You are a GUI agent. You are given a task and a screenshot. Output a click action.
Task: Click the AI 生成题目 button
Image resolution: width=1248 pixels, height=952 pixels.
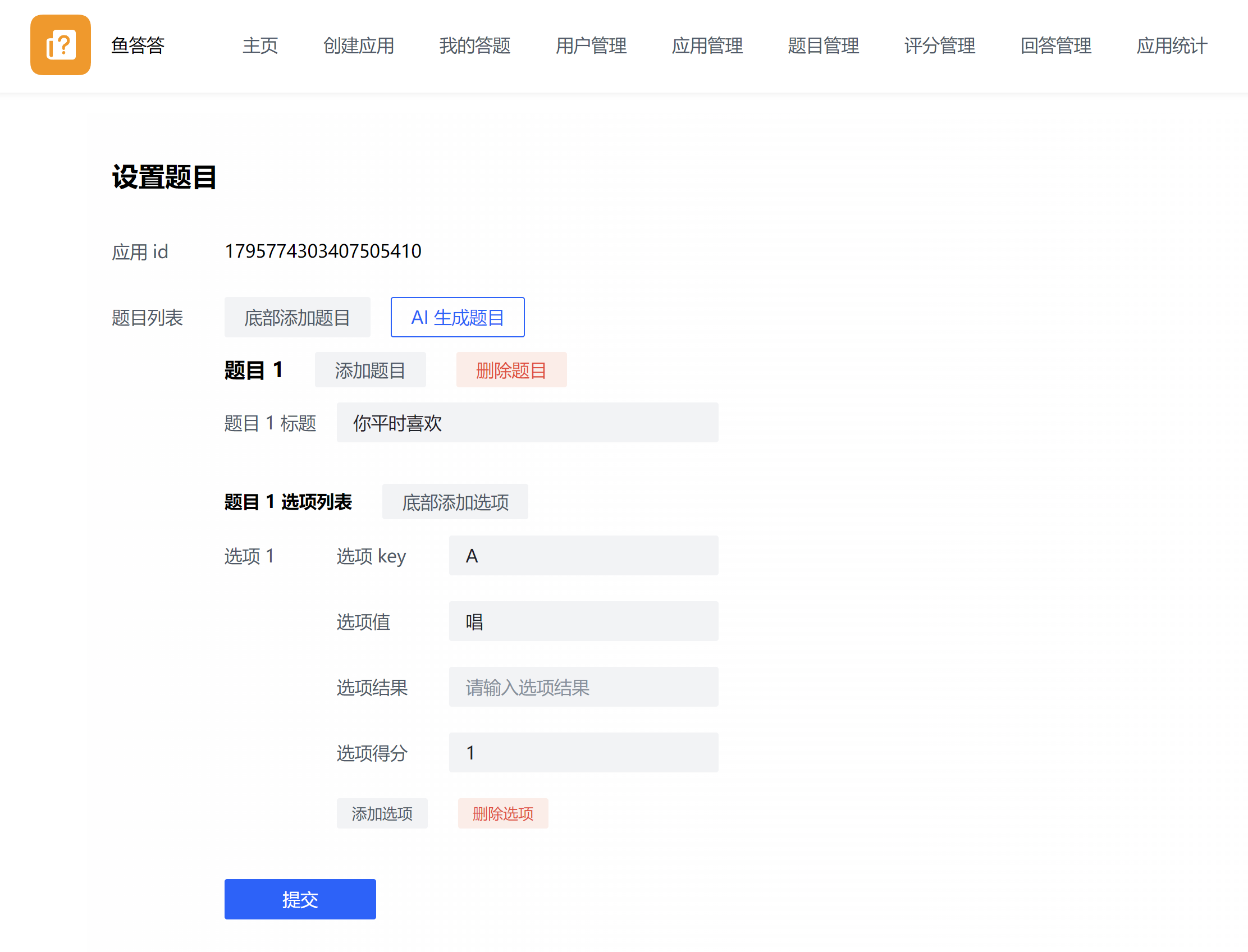click(457, 317)
